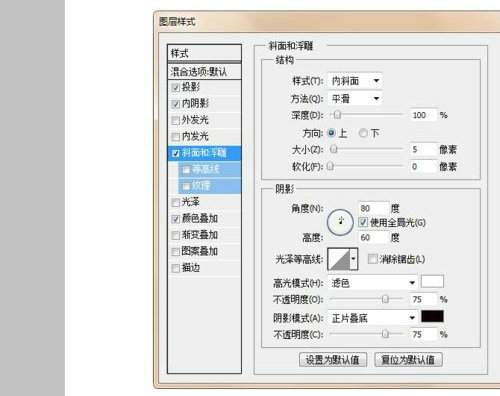Viewport: 500px width, 396px height.
Task: Click highlight 不透明度(O) field showing 75
Action: pos(423,299)
